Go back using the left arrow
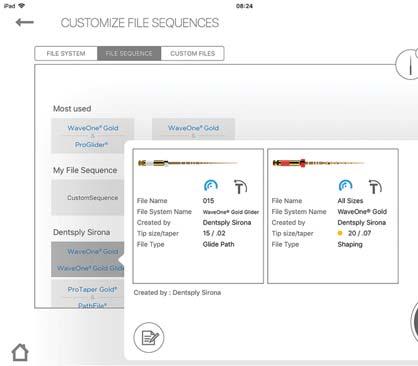Screen dimensions: 418x366 [25, 23]
